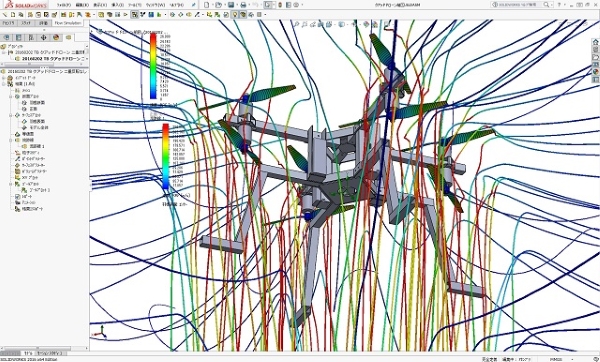Open the FeatureManager design tree panel tab

coord(6,38)
